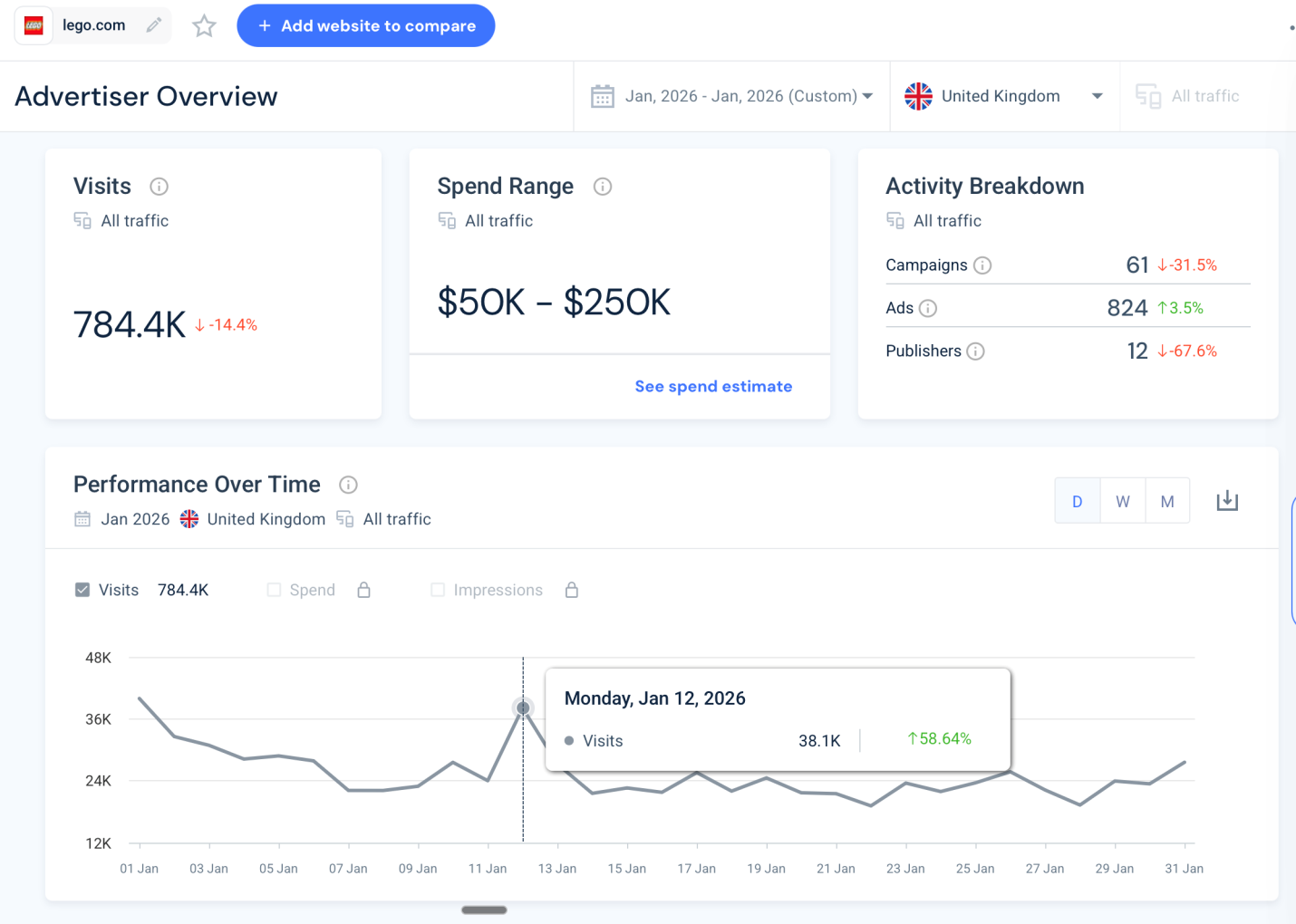1296x924 pixels.
Task: Click the info icon next to Publishers
Action: click(x=975, y=351)
